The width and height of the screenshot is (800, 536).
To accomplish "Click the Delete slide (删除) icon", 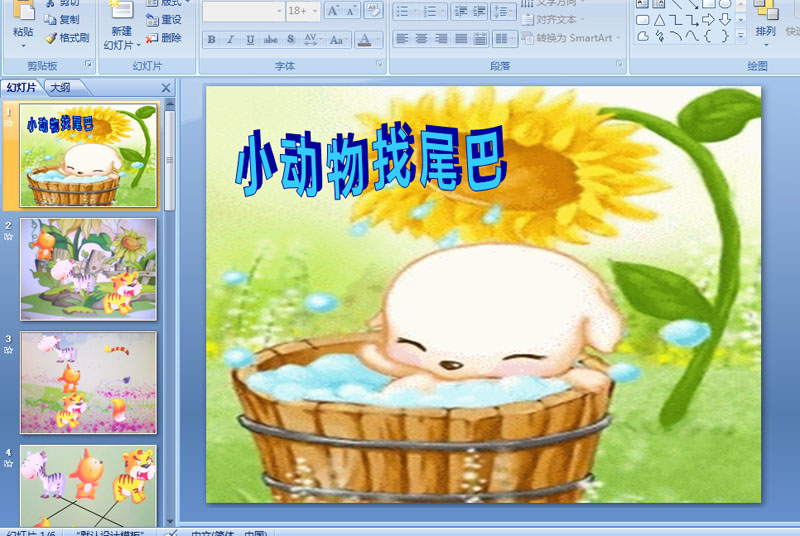I will pos(151,38).
